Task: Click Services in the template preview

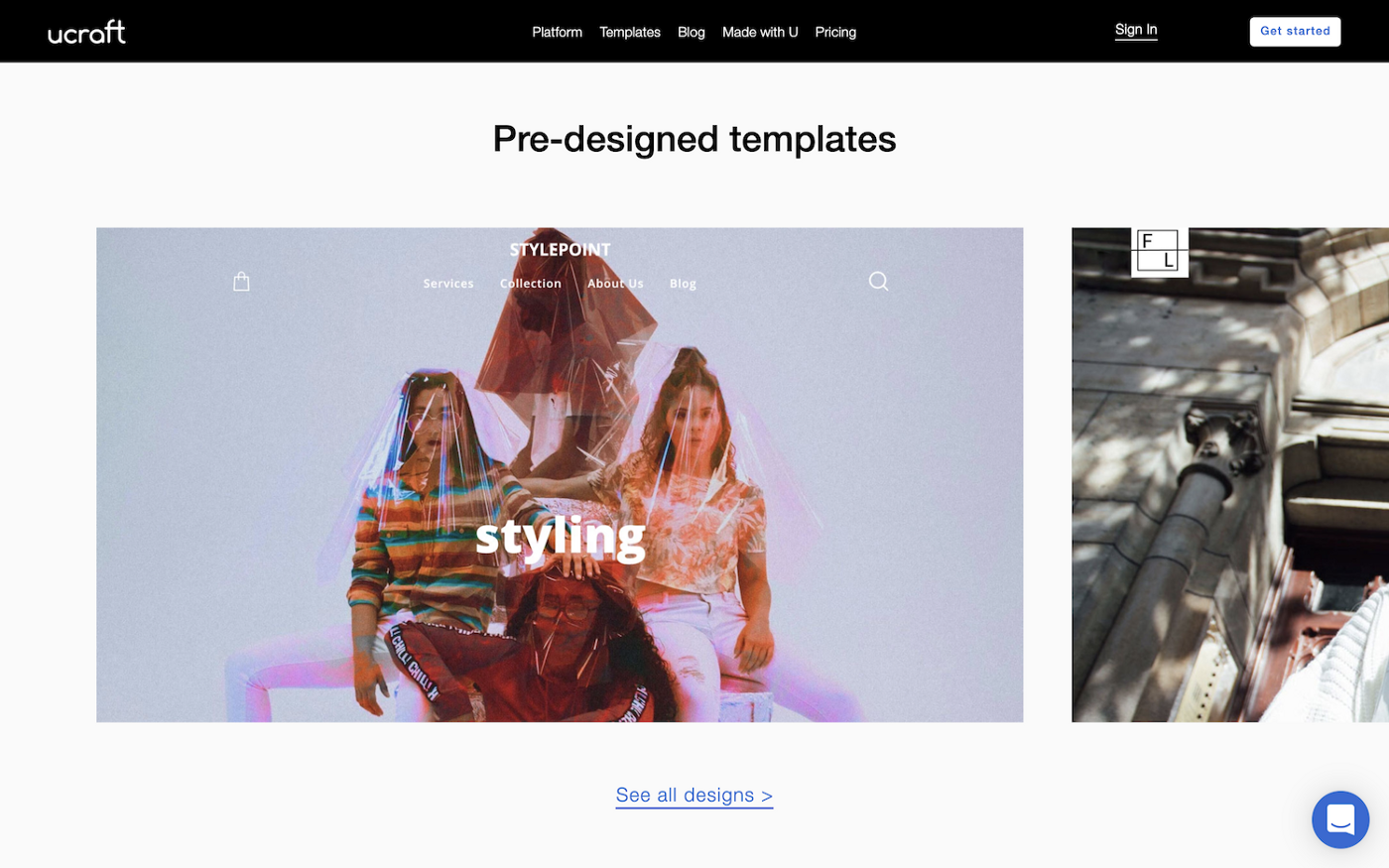Action: coord(448,284)
